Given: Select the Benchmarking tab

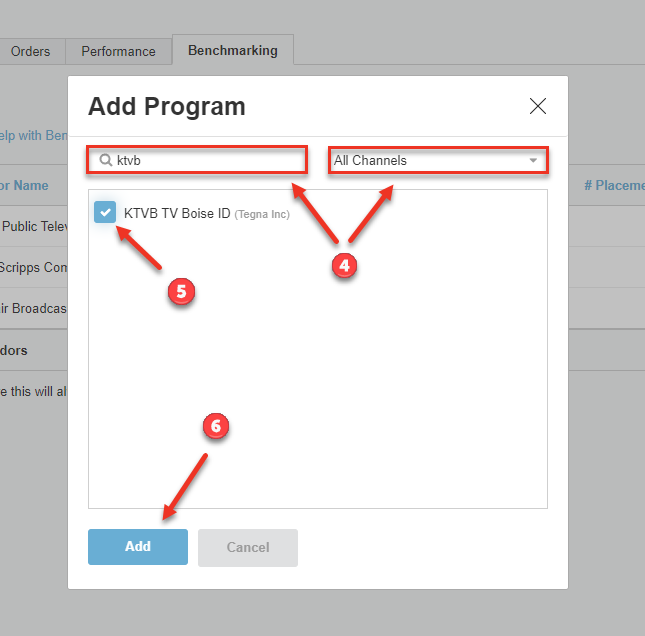Looking at the screenshot, I should click(x=232, y=50).
